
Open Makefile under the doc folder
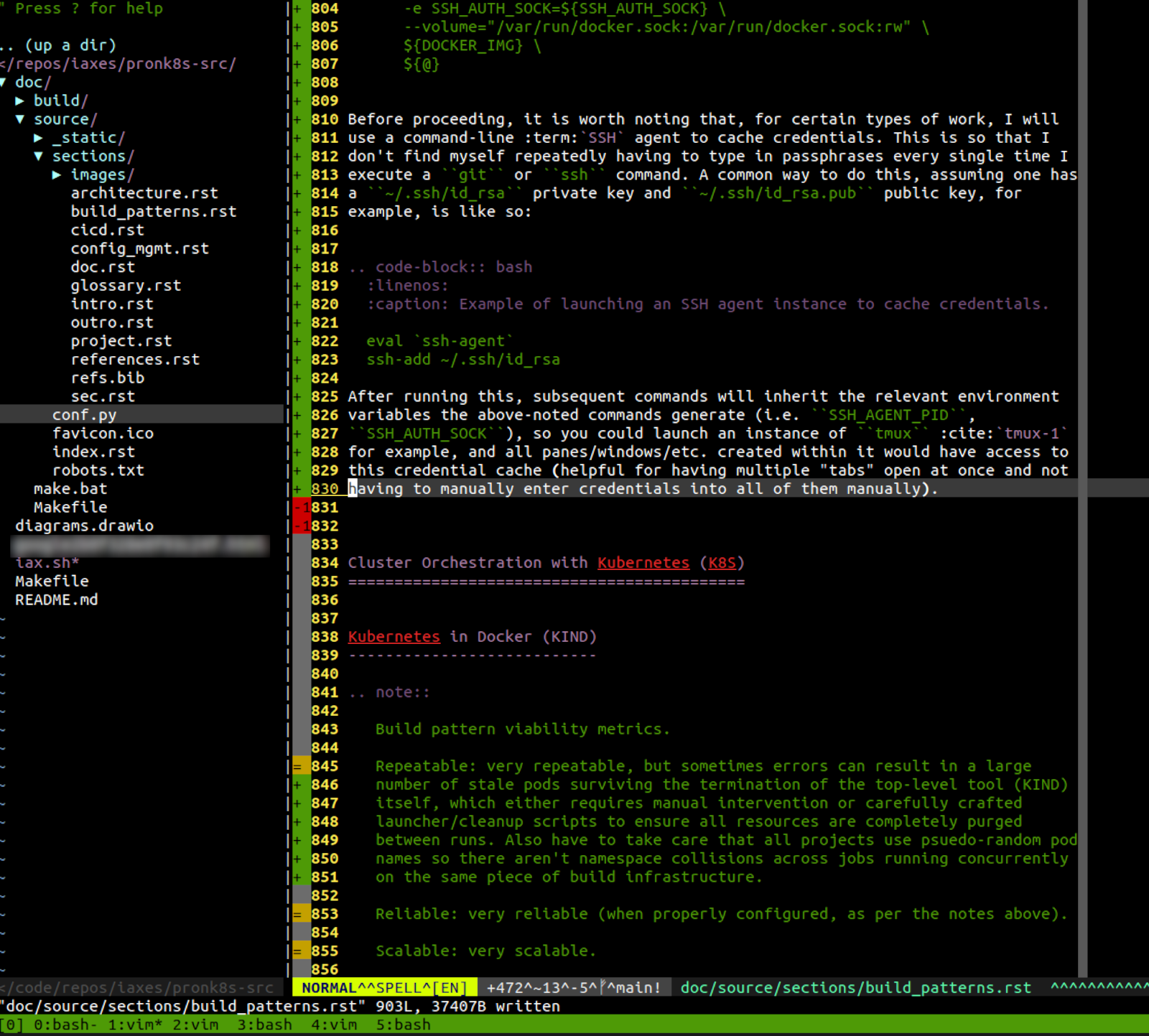tap(70, 508)
